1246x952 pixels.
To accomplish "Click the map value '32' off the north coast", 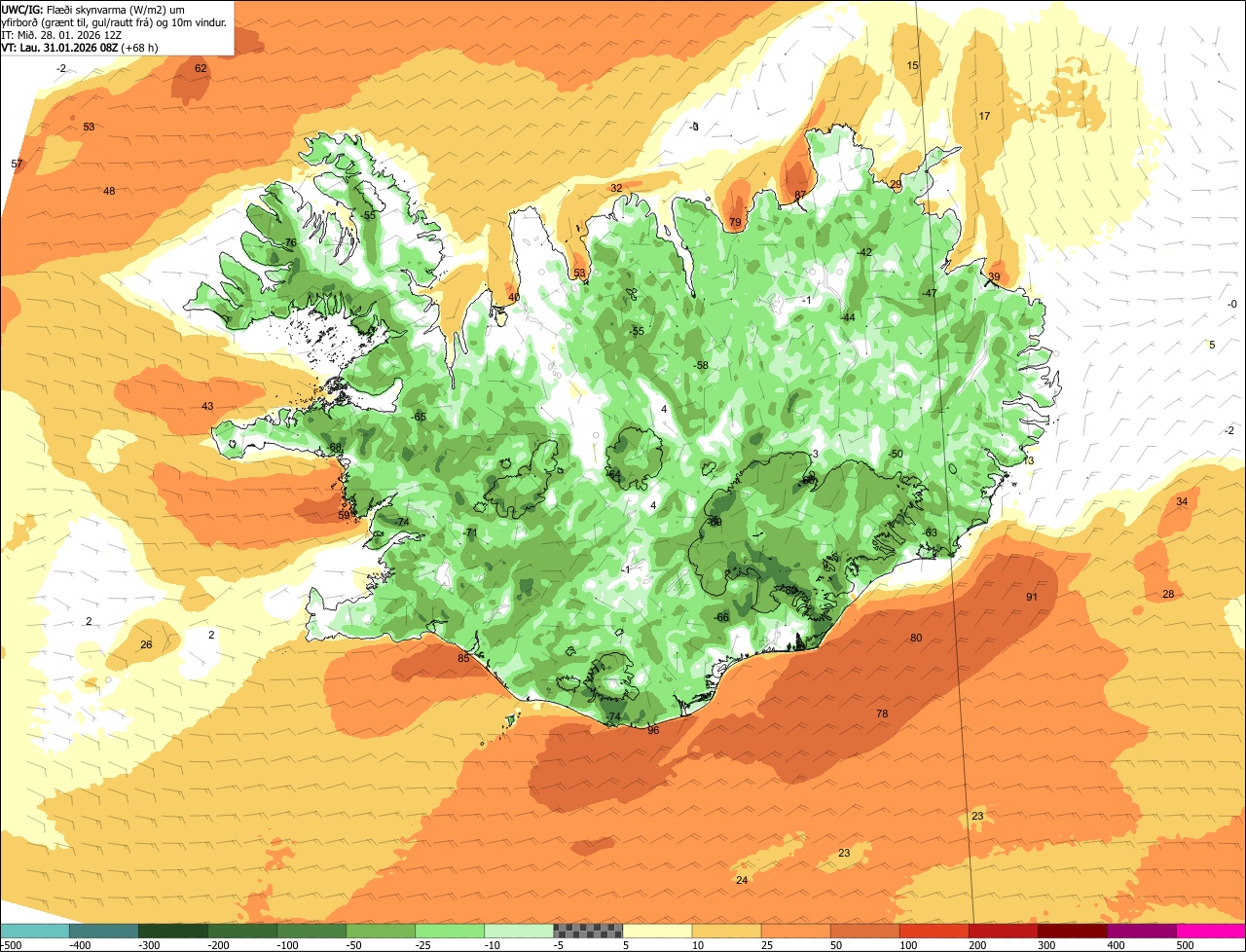I will [x=616, y=188].
